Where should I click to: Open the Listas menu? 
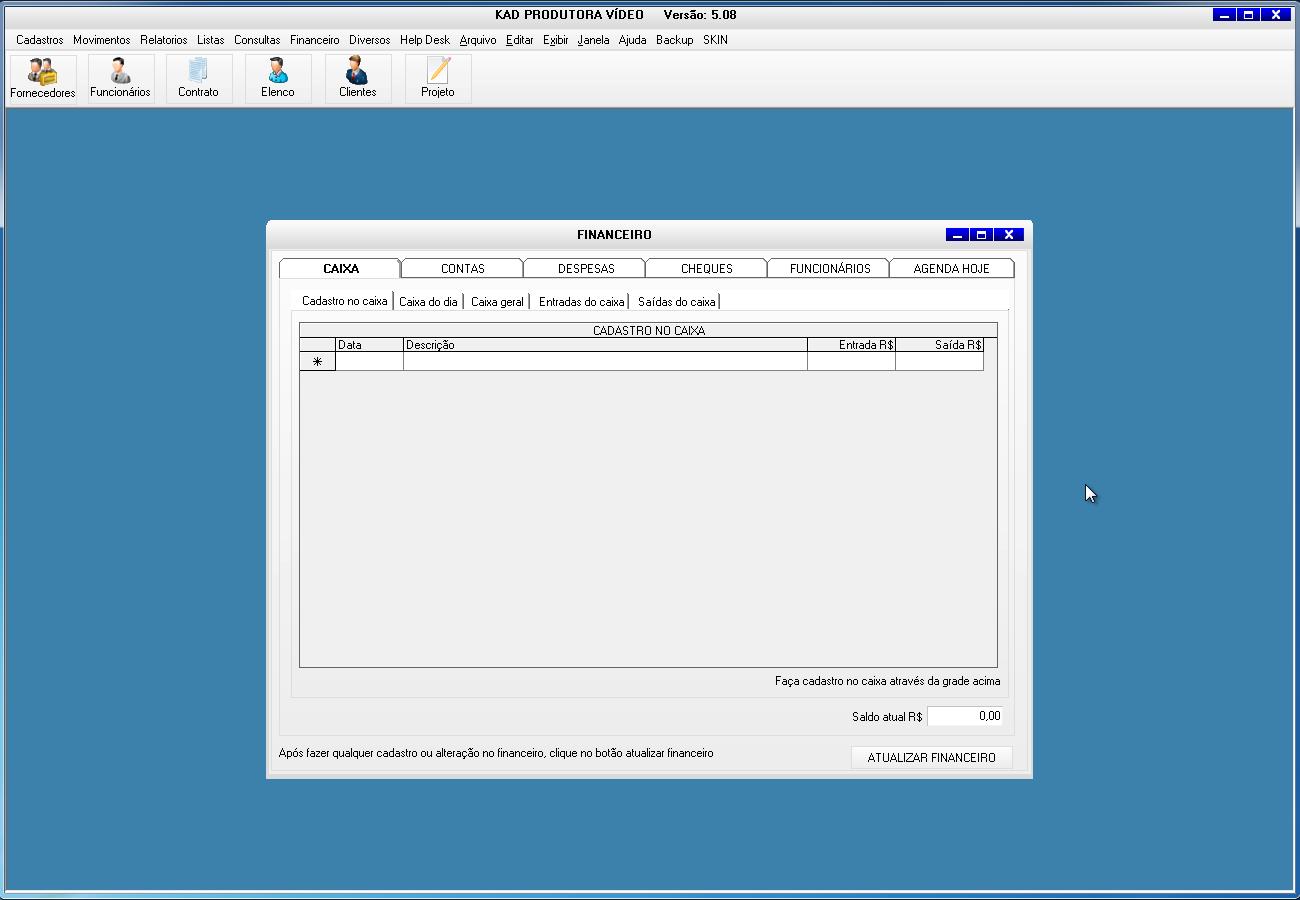pyautogui.click(x=211, y=40)
